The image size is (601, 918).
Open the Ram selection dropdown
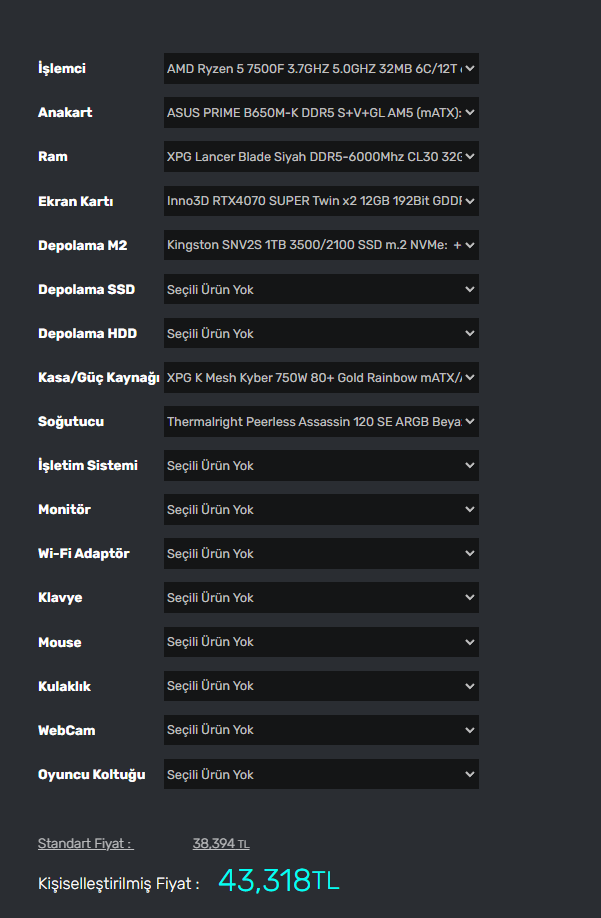(321, 156)
